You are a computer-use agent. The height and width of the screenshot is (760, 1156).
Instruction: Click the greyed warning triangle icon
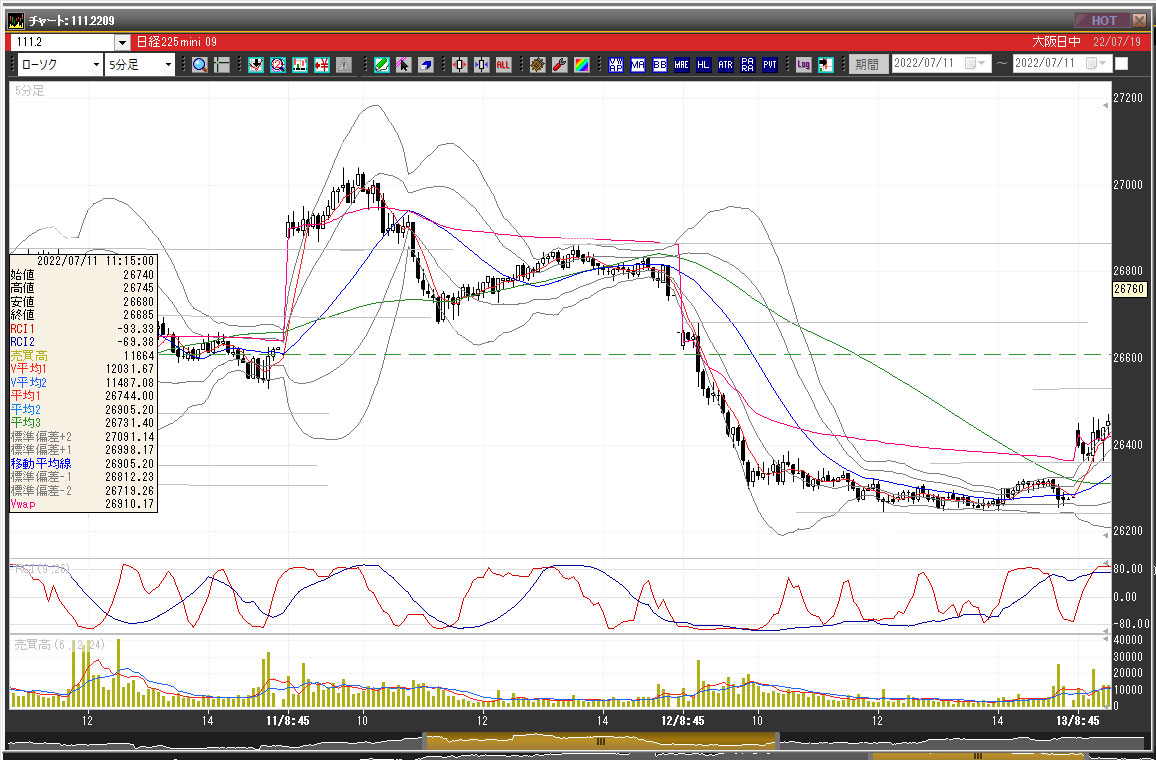344,65
